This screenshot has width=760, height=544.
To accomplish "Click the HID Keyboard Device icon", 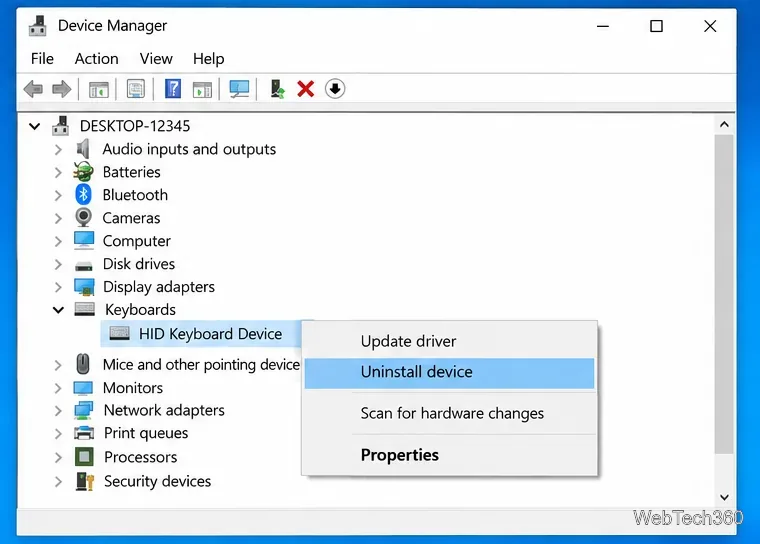I will tap(119, 333).
